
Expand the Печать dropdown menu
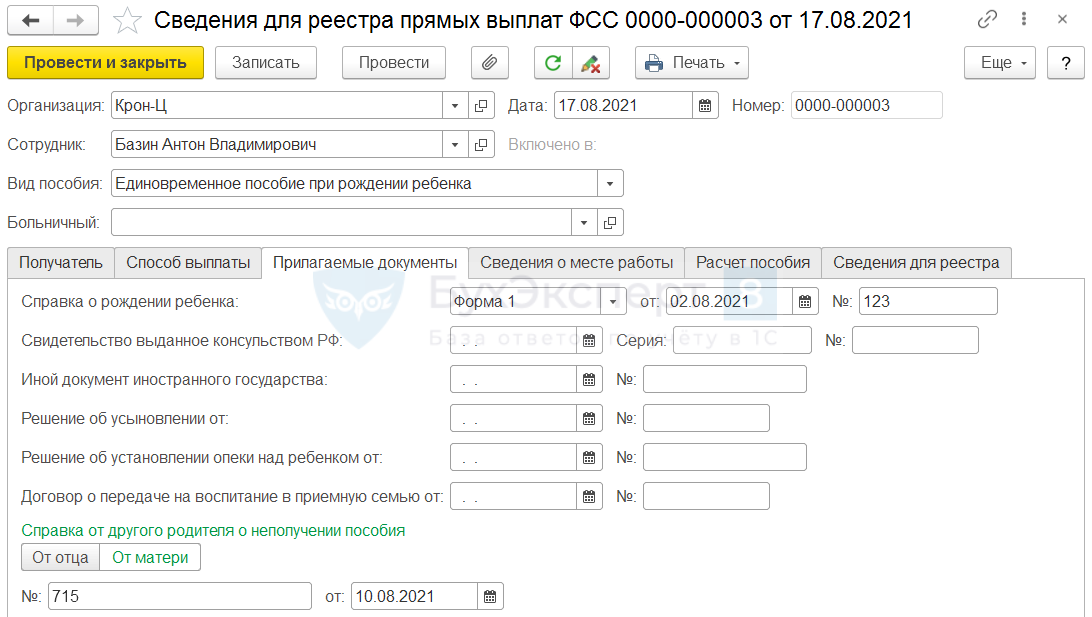[692, 63]
